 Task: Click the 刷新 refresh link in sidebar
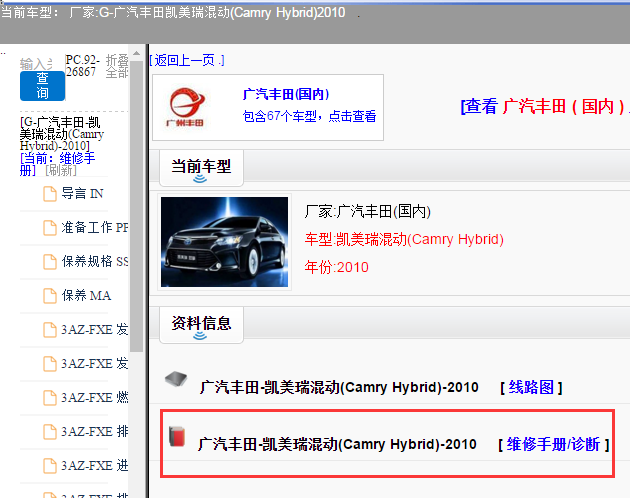(61, 170)
